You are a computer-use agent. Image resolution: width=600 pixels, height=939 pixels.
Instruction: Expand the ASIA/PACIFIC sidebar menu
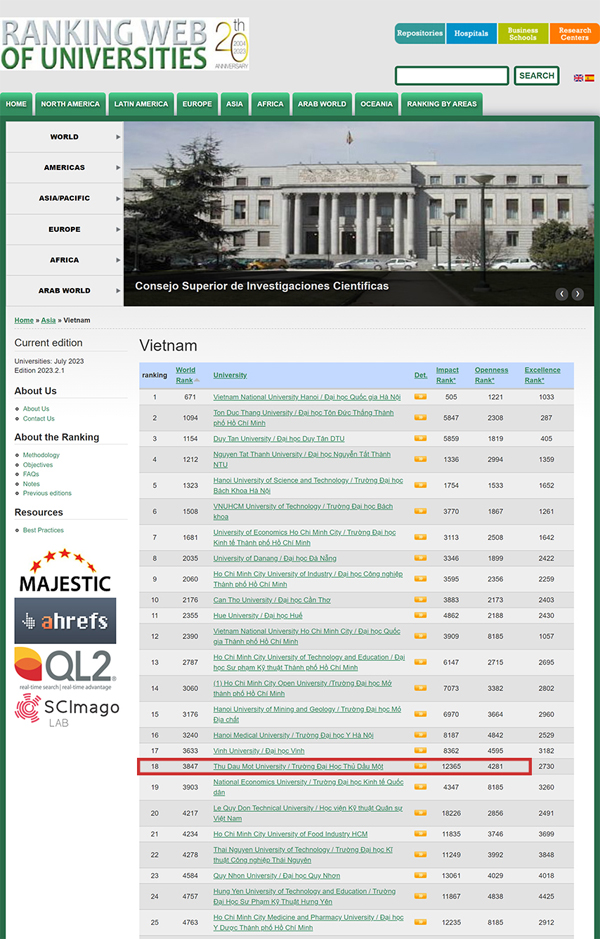pyautogui.click(x=65, y=198)
